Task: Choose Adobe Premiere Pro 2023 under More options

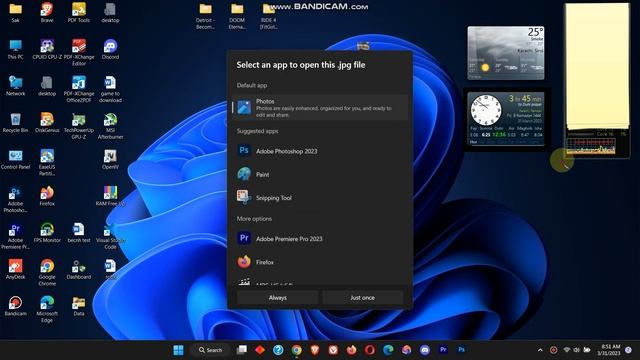Action: (x=320, y=239)
